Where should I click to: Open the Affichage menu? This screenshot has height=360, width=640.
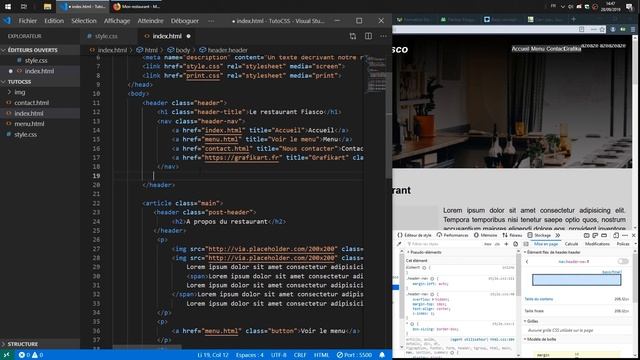tap(117, 21)
